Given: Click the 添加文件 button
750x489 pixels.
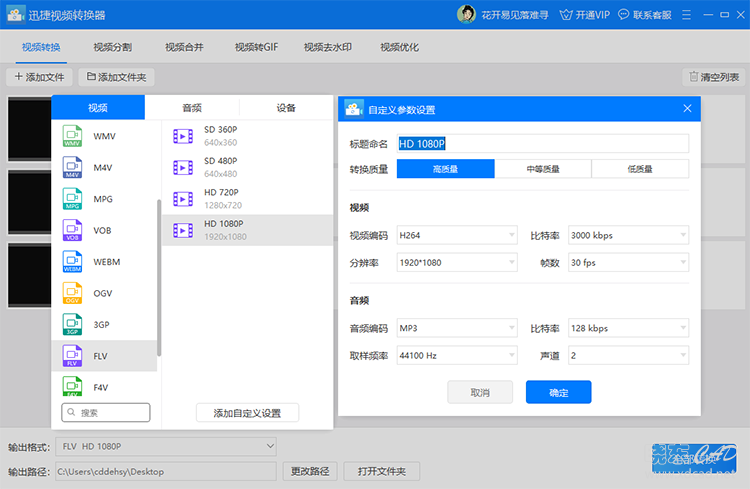Looking at the screenshot, I should (x=39, y=77).
